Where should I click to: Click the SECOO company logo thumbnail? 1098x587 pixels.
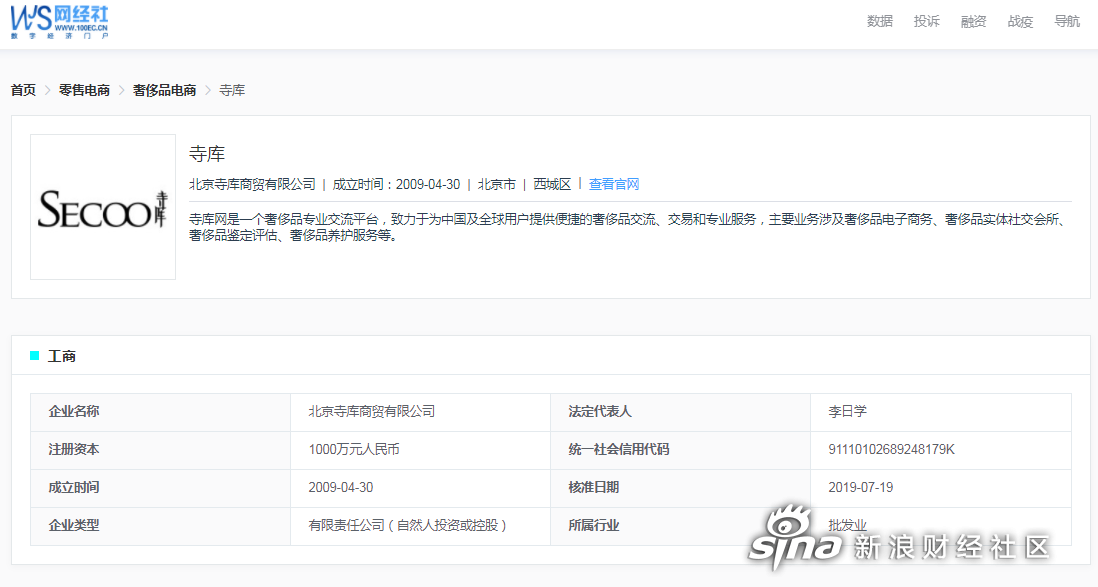103,207
